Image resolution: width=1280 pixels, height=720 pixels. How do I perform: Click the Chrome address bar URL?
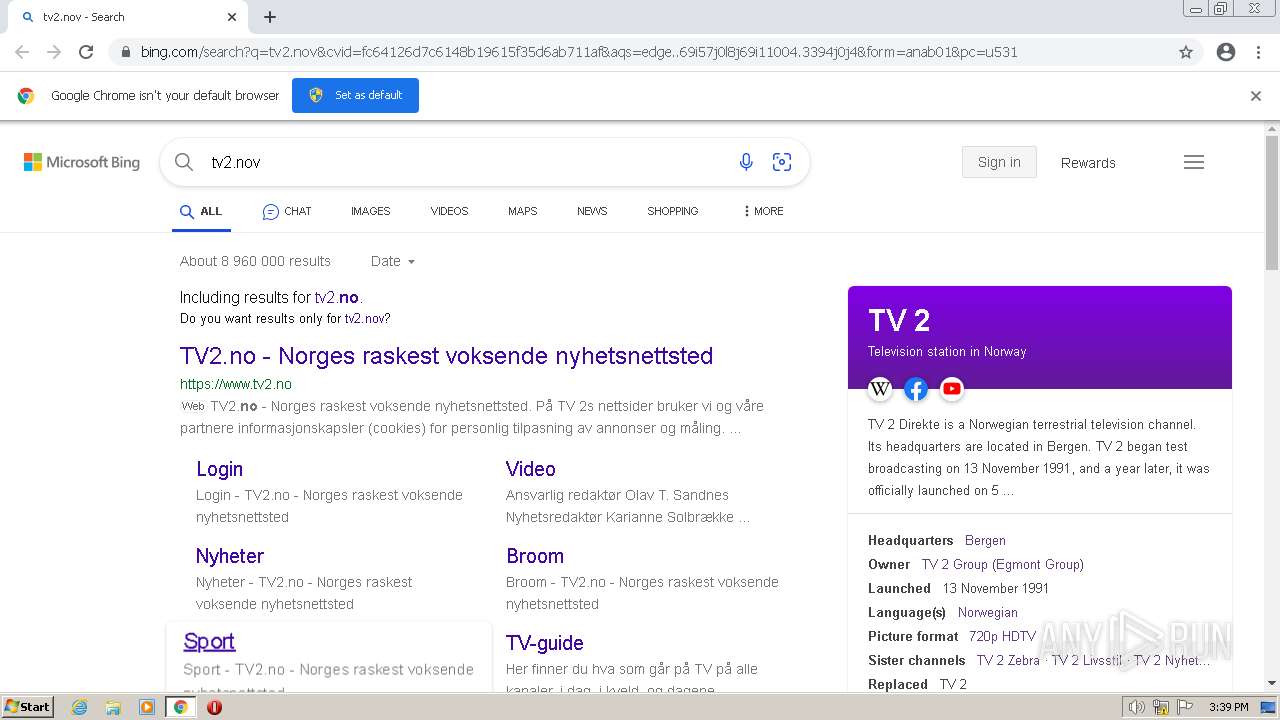tap(579, 52)
